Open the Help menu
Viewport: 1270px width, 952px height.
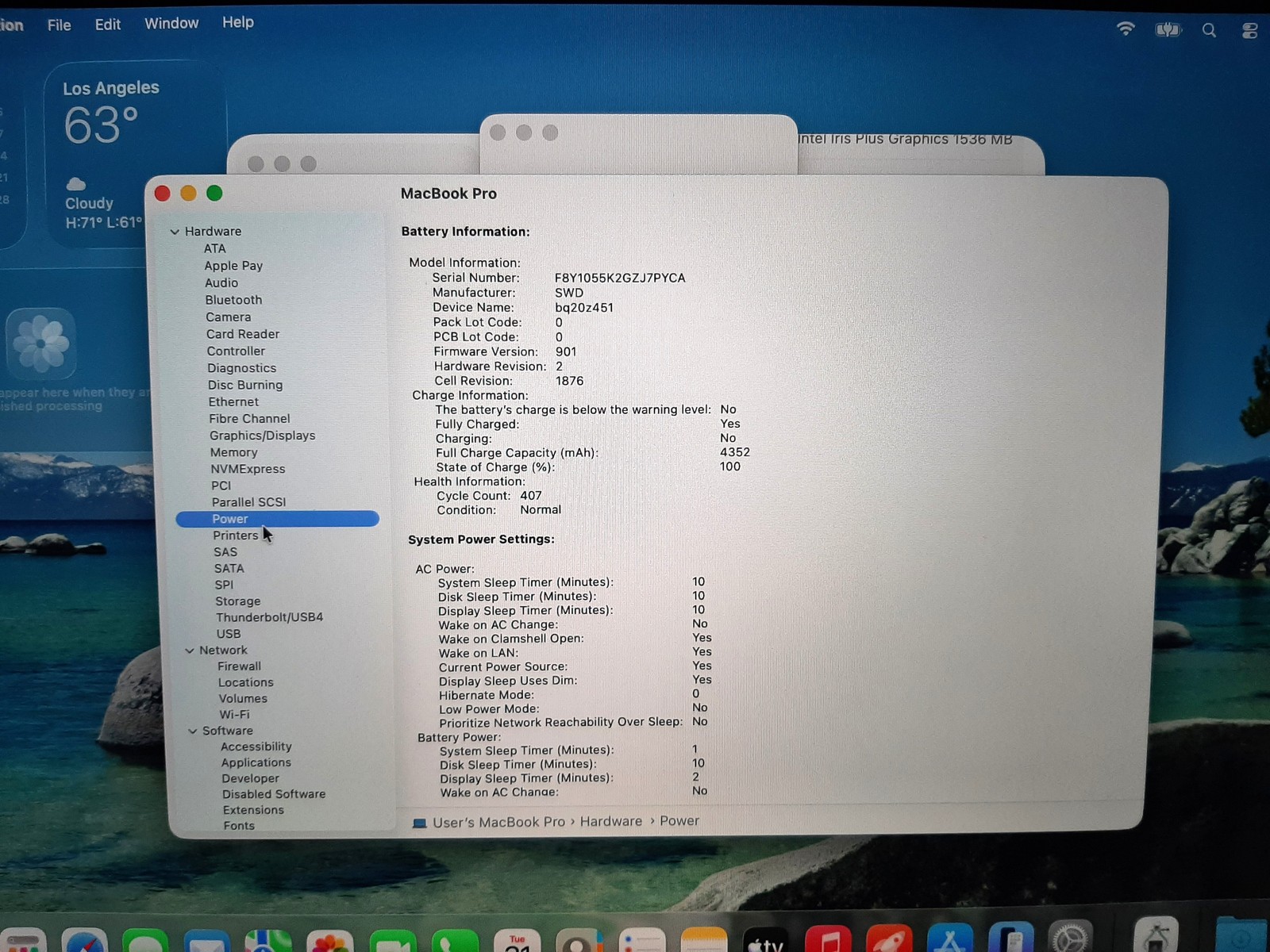tap(238, 22)
